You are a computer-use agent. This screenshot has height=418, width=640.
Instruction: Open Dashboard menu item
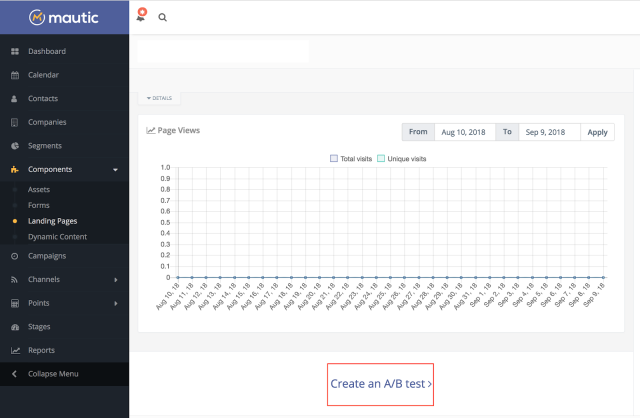coord(47,51)
